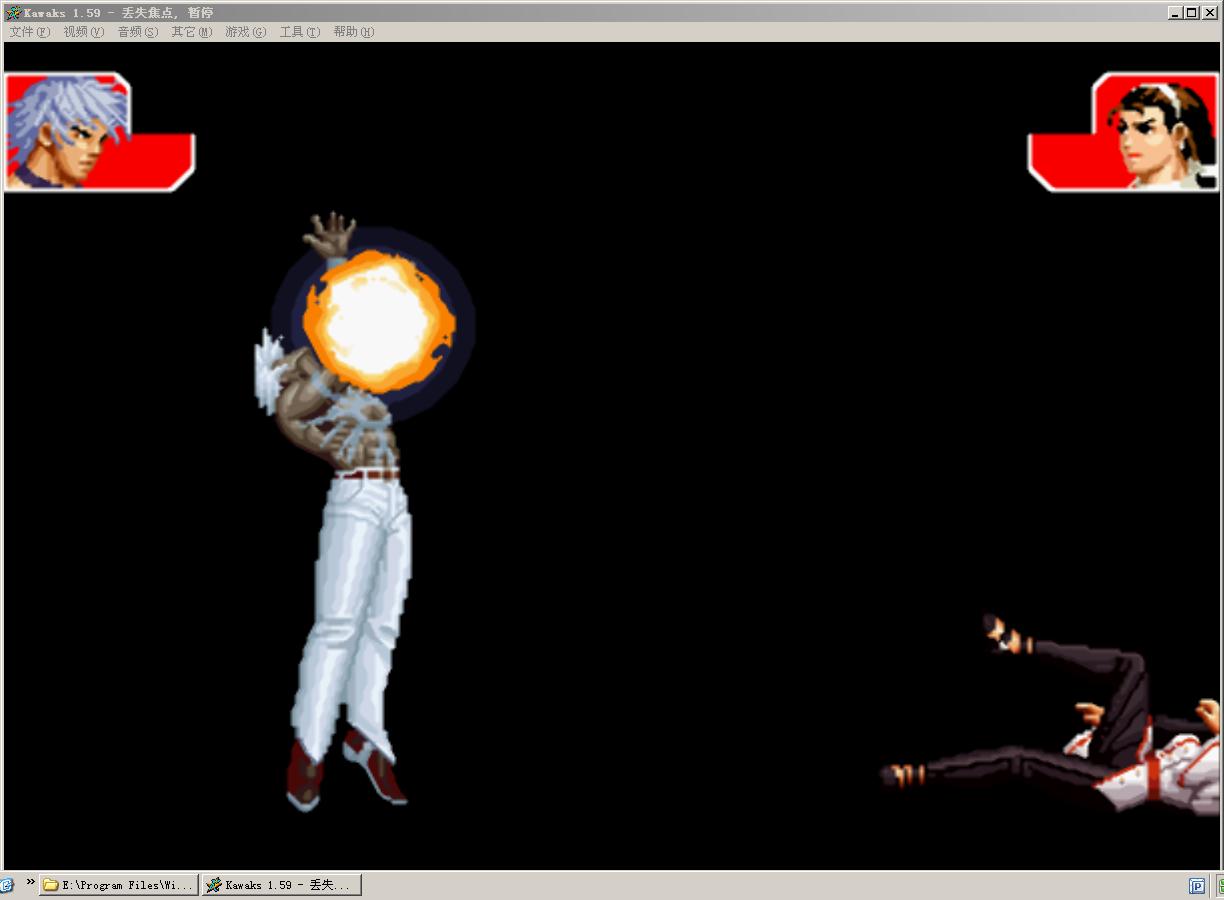The image size is (1224, 900).
Task: Open the 音频(S) Audio menu
Action: [137, 32]
